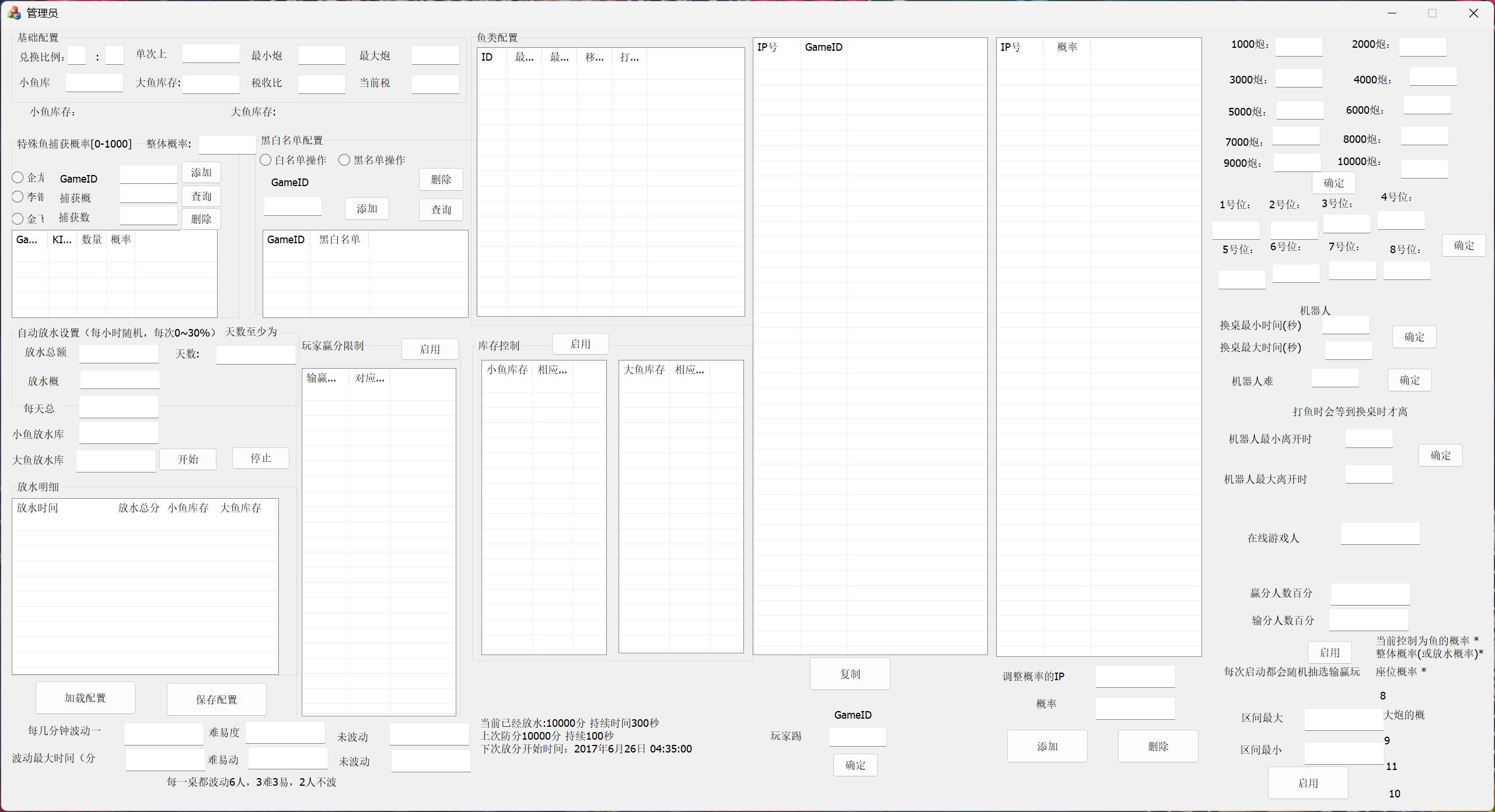Click the app icon in title bar

click(14, 13)
